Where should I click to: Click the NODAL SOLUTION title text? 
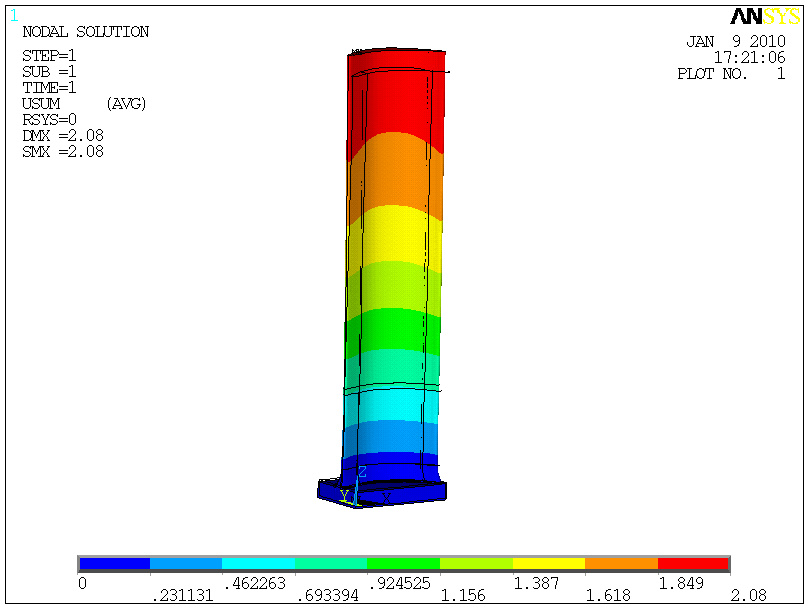pos(86,32)
